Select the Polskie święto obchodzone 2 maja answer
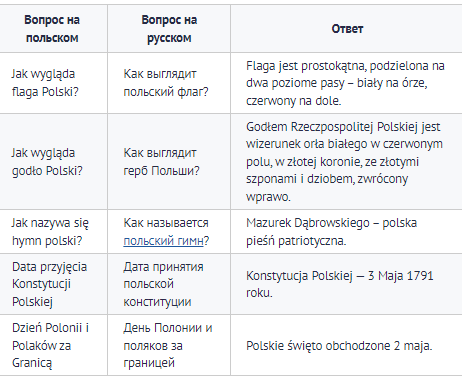This screenshot has width=462, height=376. pos(339,346)
